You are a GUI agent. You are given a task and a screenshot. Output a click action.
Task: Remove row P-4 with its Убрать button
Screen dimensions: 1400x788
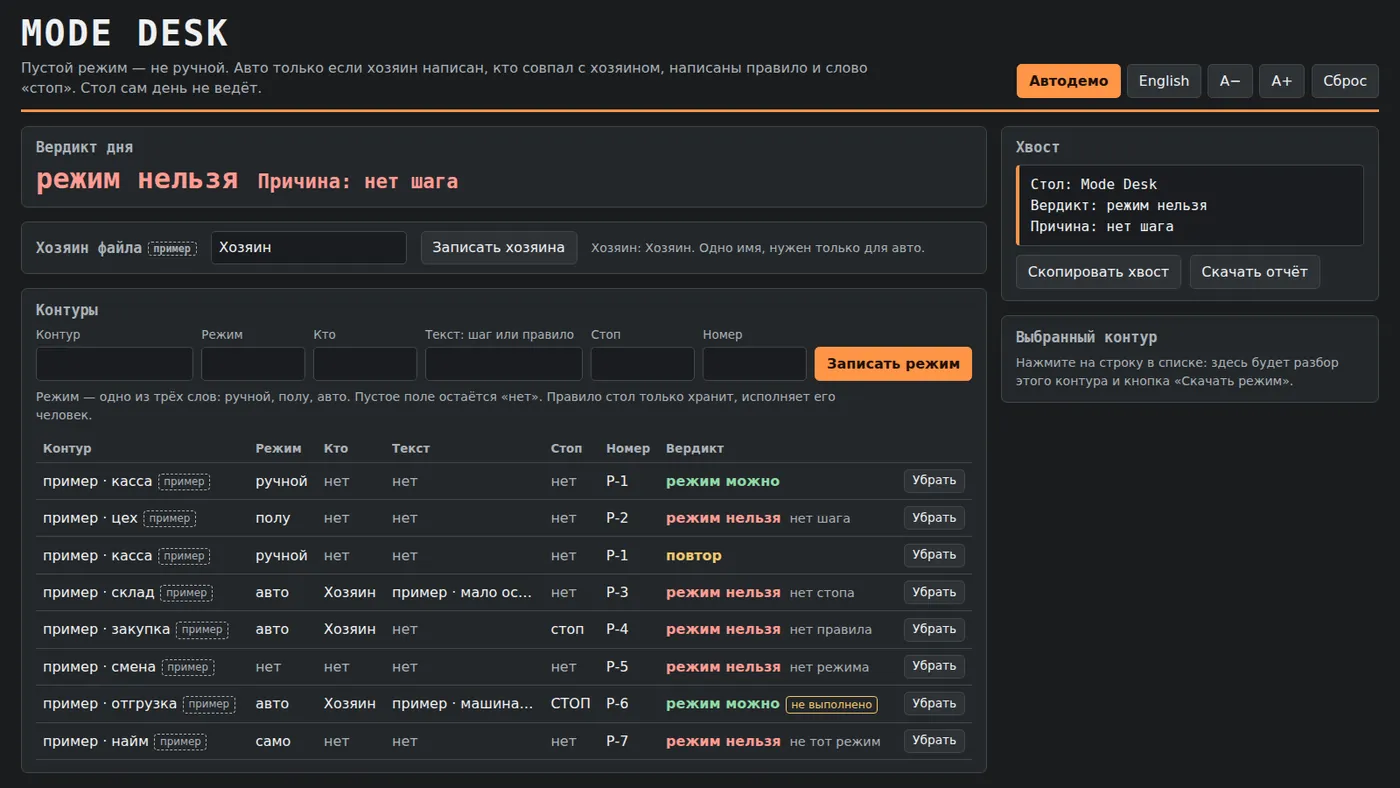click(934, 629)
